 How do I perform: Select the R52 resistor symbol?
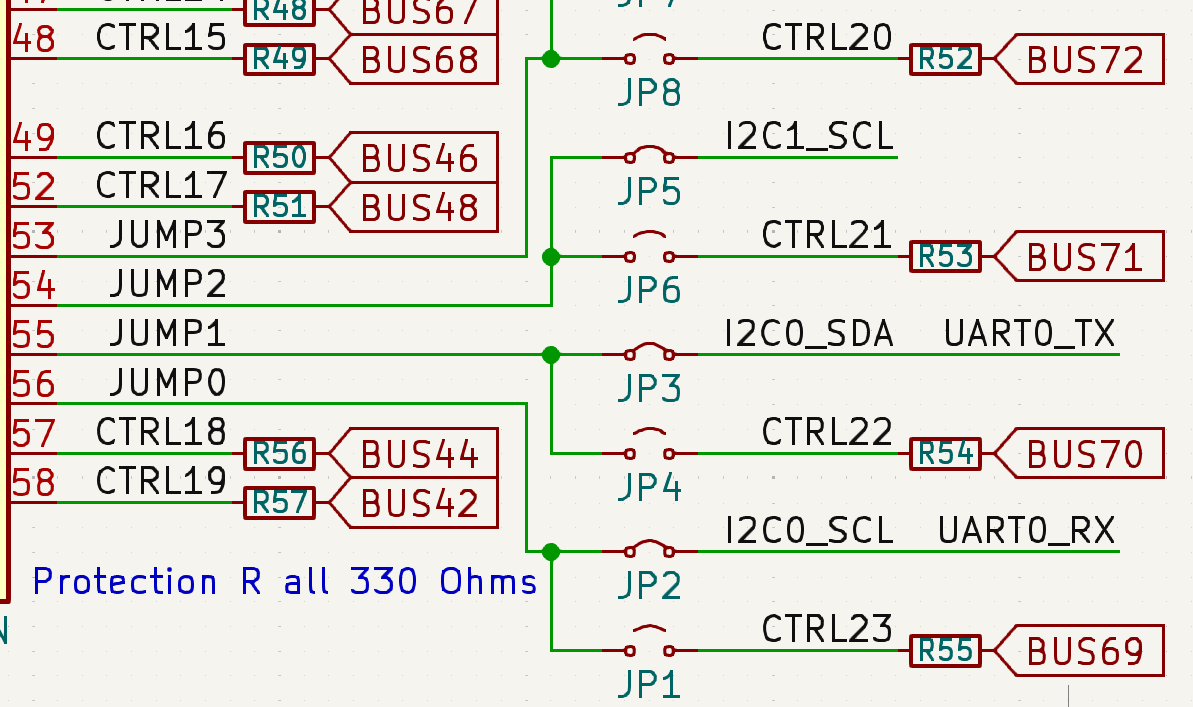946,60
